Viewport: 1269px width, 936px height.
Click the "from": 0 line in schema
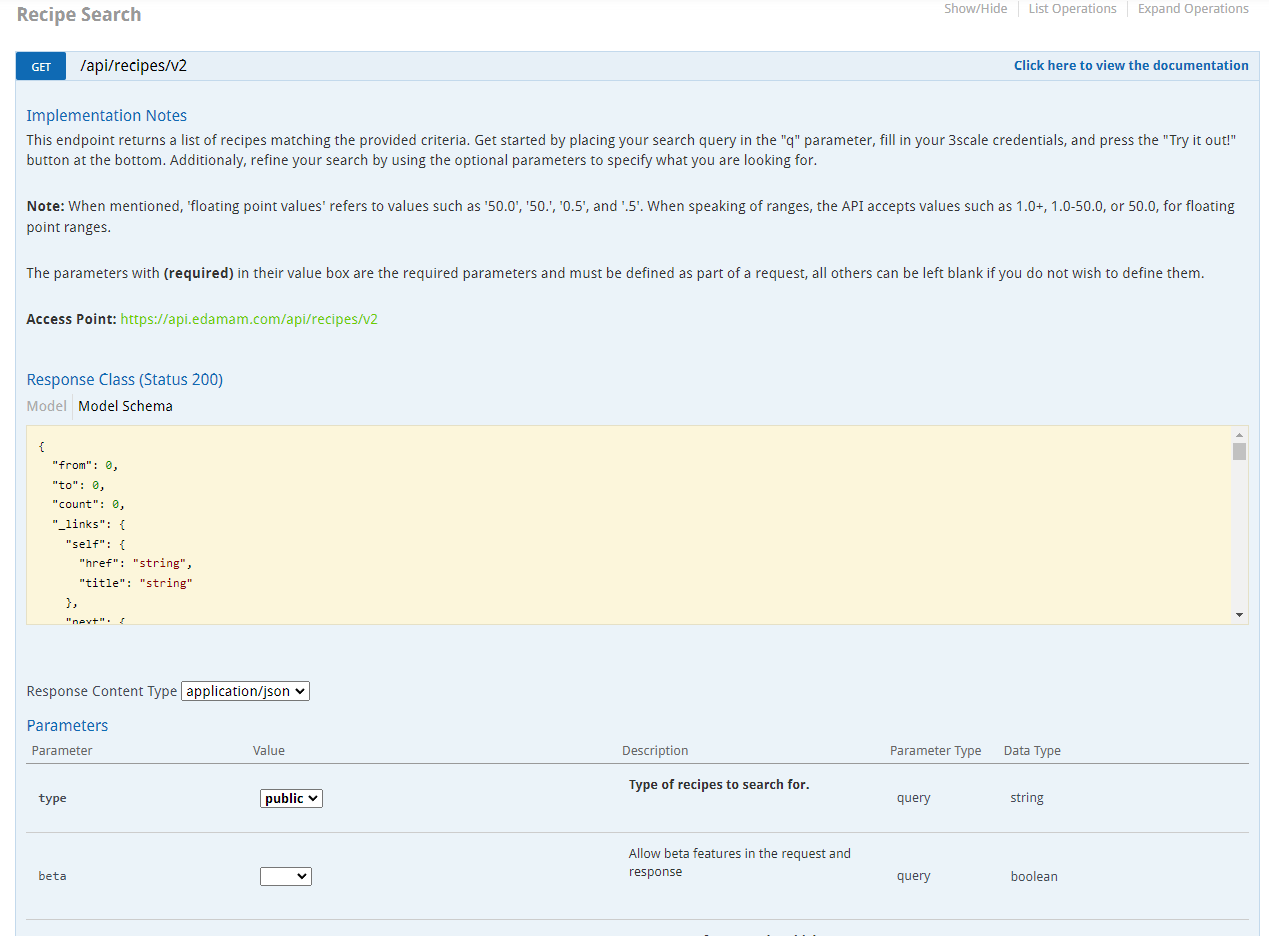(x=85, y=465)
